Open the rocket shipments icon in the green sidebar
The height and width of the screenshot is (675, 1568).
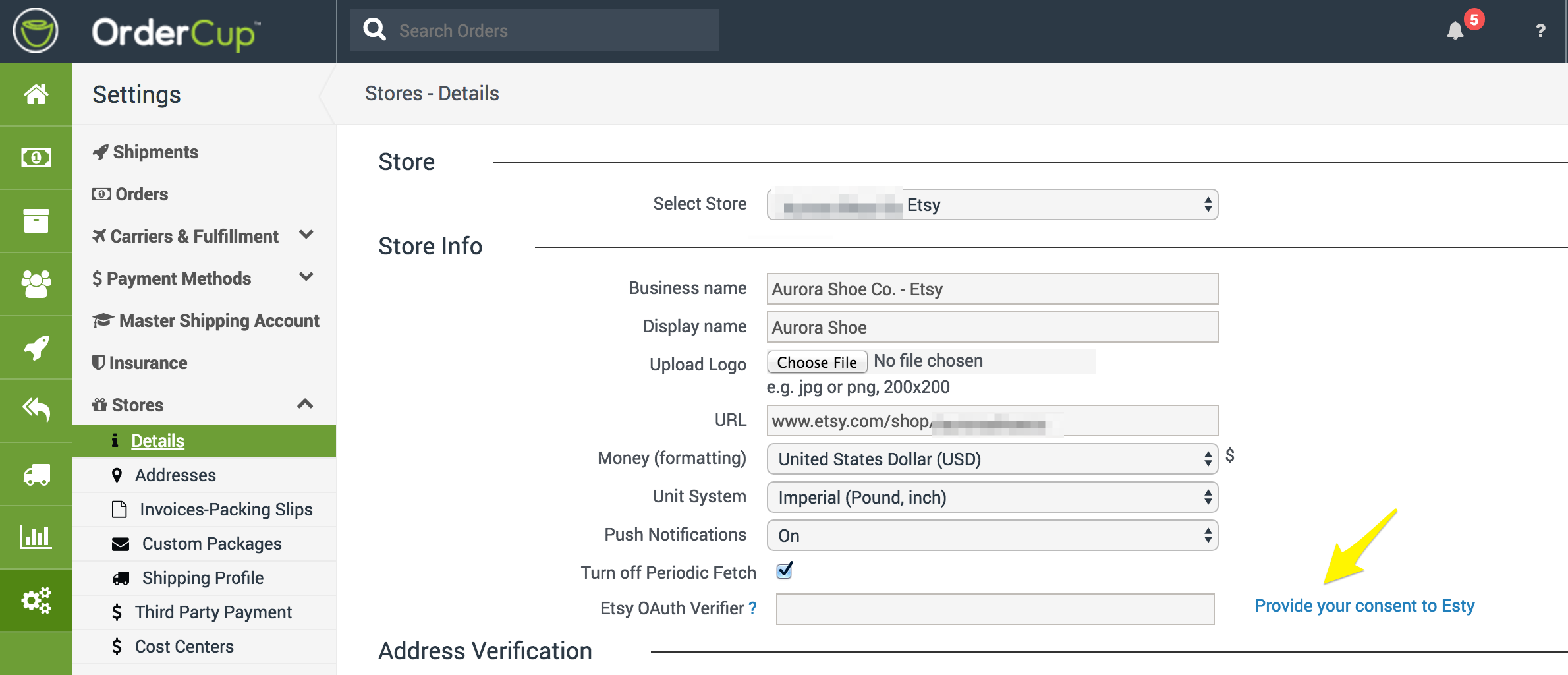(36, 347)
